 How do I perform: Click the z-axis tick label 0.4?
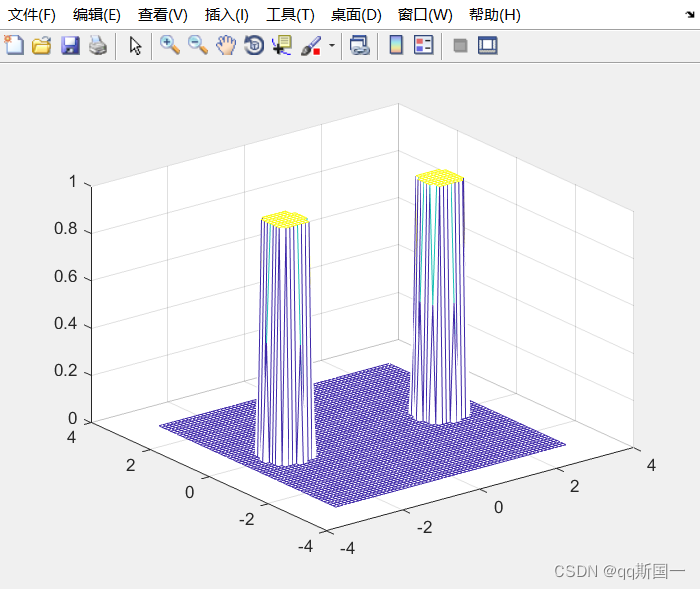pyautogui.click(x=66, y=323)
